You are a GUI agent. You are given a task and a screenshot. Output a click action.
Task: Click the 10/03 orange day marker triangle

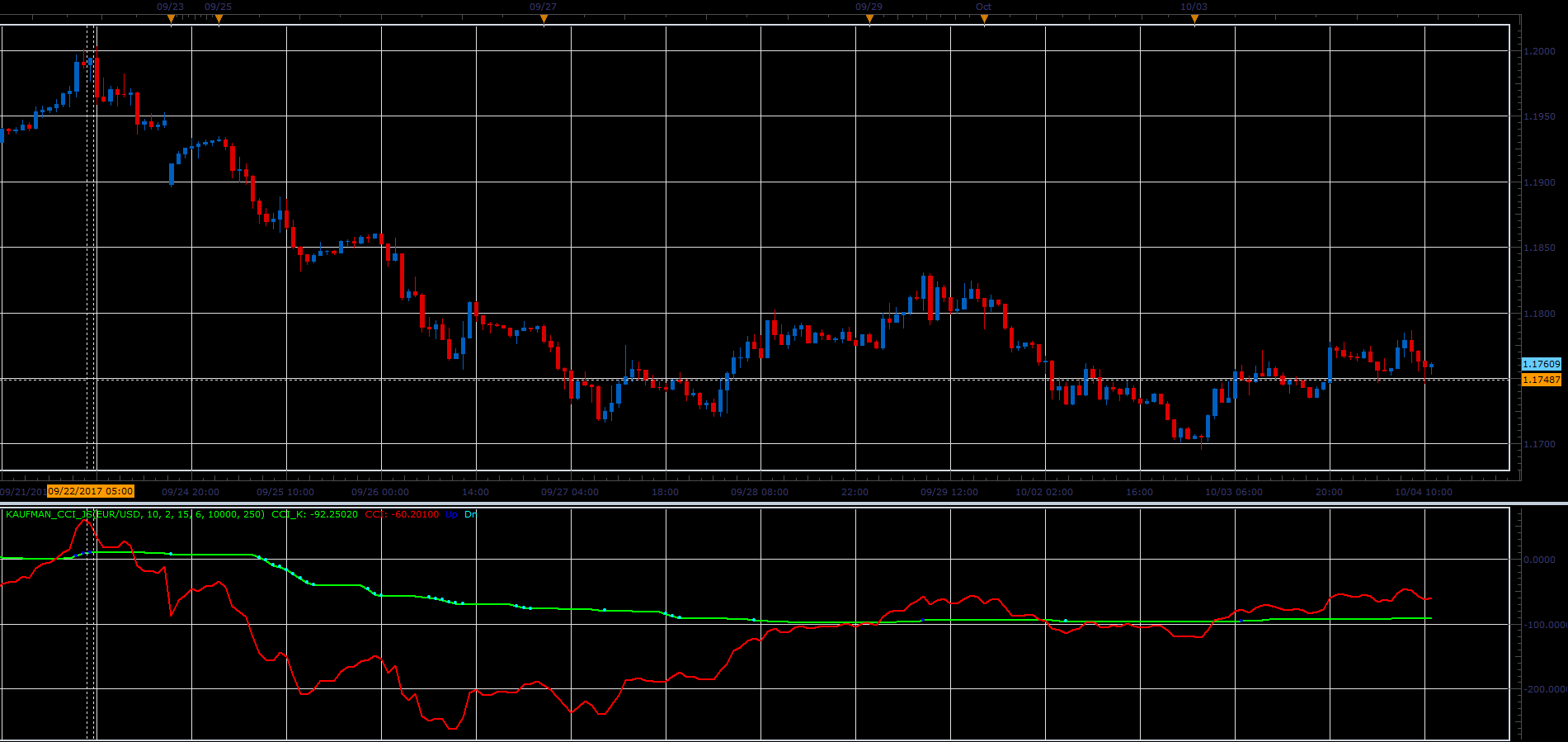pos(1194,19)
